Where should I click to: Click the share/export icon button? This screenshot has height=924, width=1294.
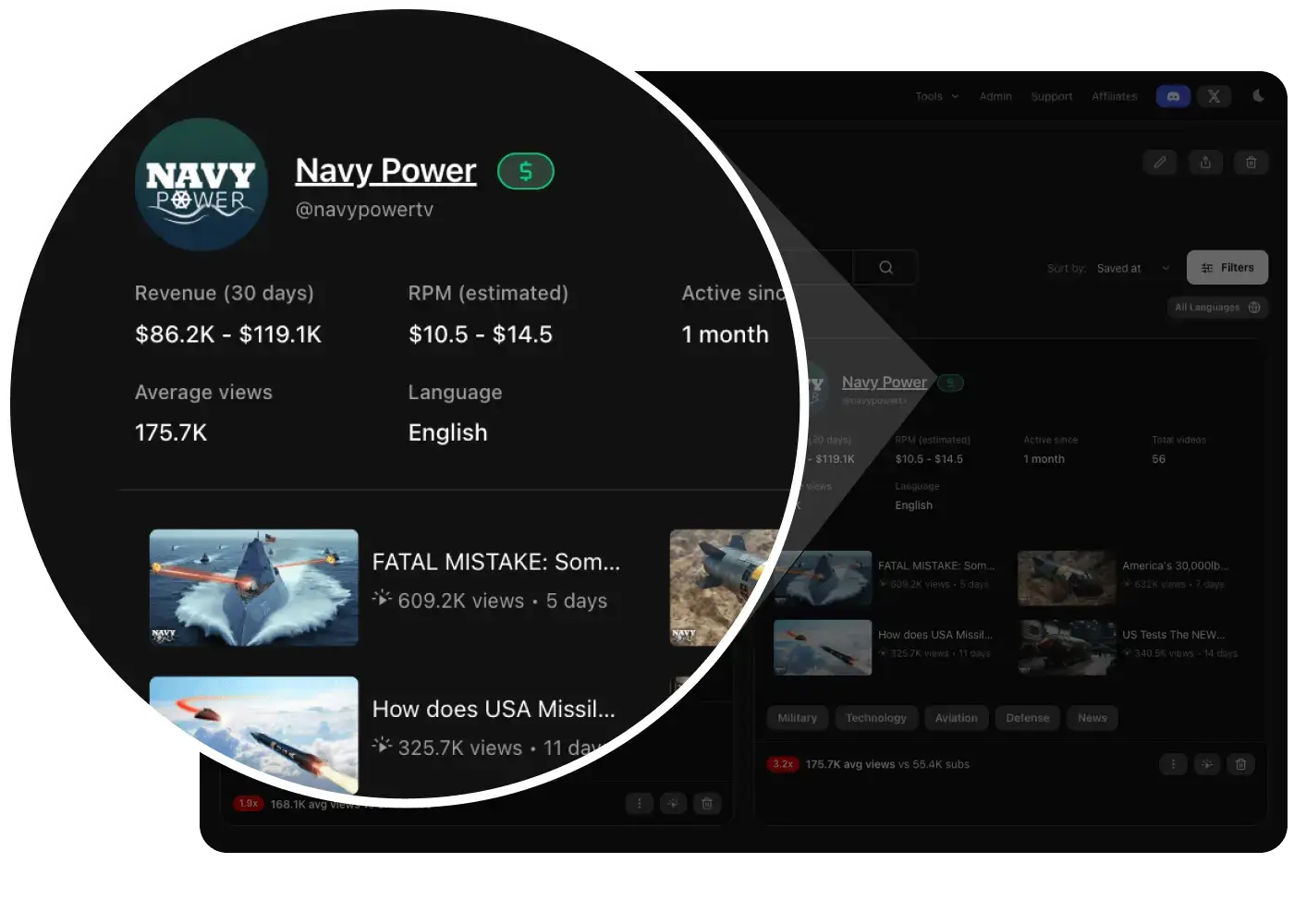click(x=1205, y=163)
